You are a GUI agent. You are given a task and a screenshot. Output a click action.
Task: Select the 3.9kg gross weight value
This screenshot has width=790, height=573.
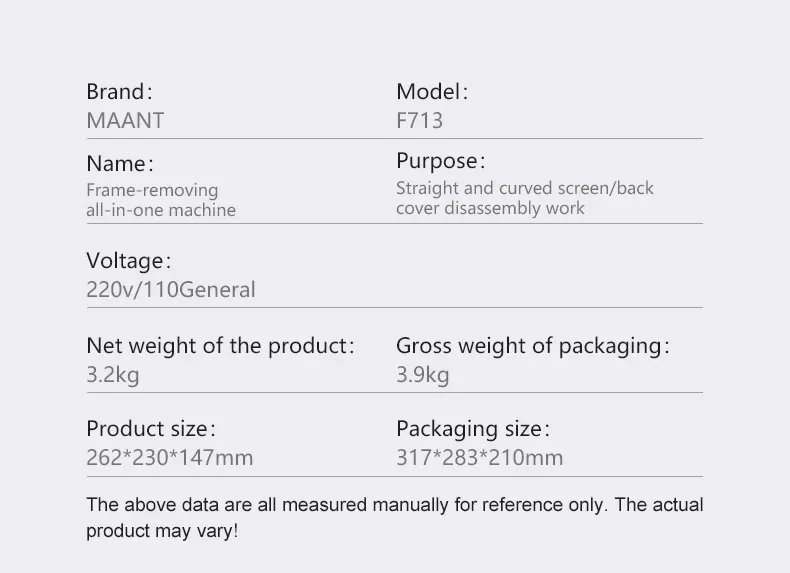click(x=422, y=375)
